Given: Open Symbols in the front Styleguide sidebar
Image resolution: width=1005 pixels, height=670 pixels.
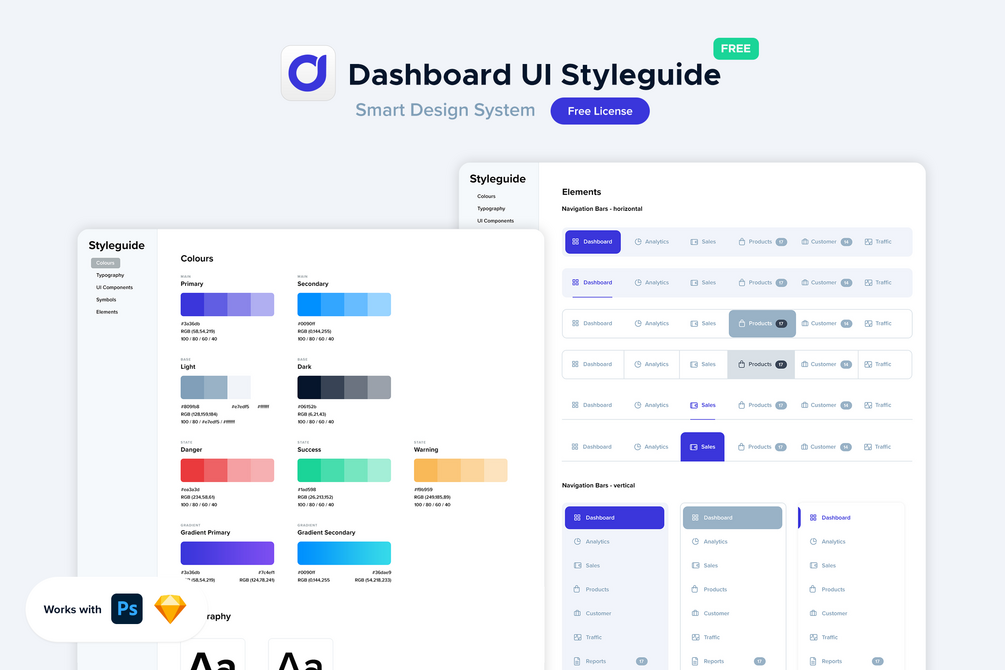Looking at the screenshot, I should pyautogui.click(x=106, y=299).
